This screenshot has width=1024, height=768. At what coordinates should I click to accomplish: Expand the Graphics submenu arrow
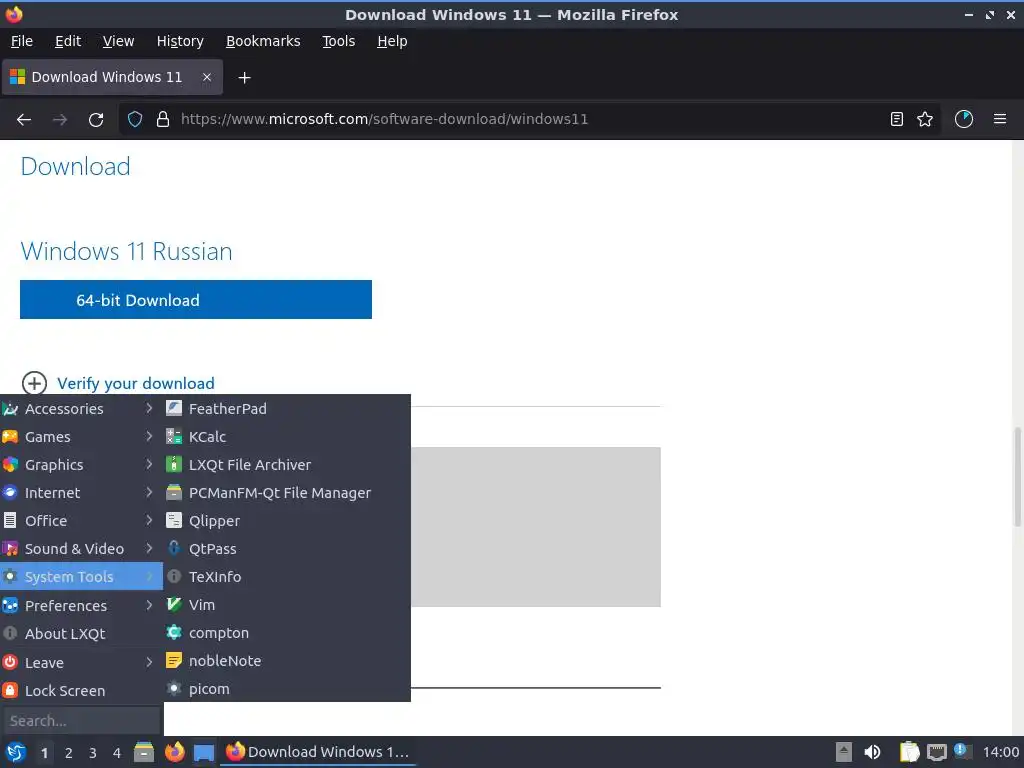[x=149, y=464]
